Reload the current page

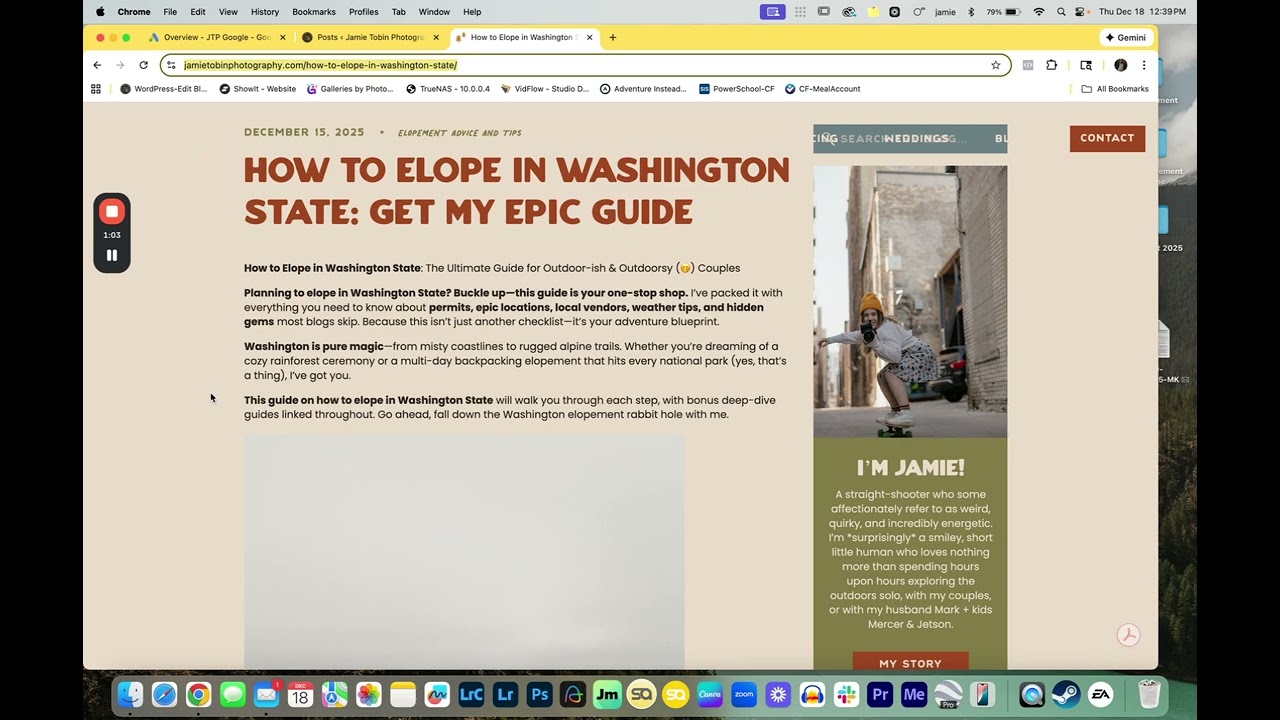[143, 65]
